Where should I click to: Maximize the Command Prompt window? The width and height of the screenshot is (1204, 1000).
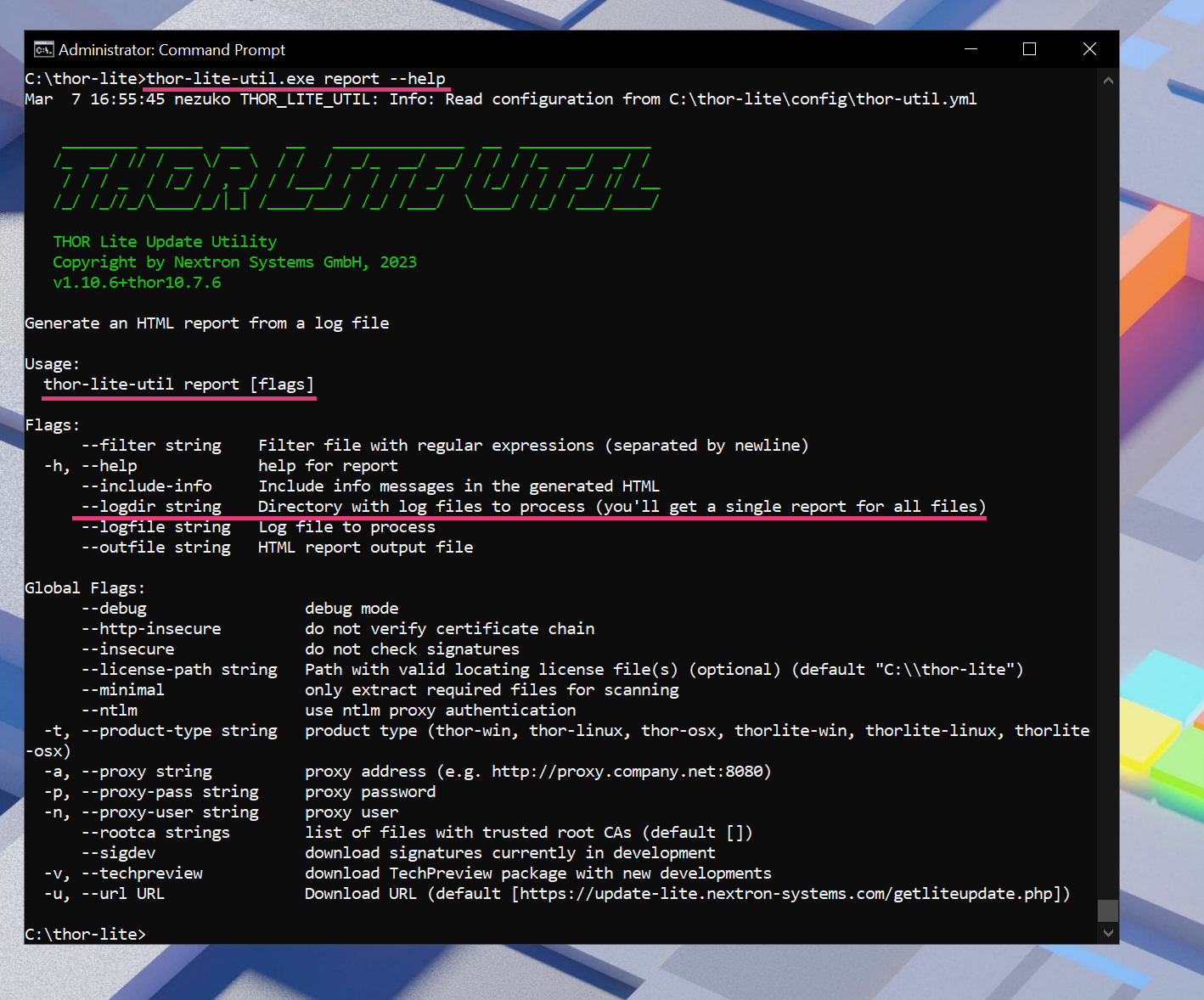coord(1029,49)
